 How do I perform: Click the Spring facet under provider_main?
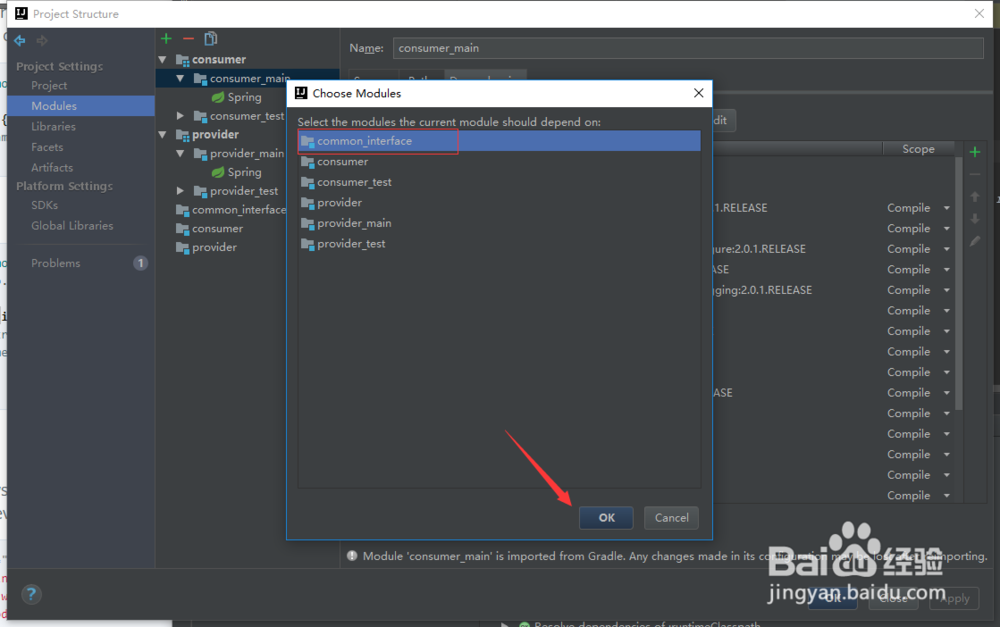click(x=237, y=172)
